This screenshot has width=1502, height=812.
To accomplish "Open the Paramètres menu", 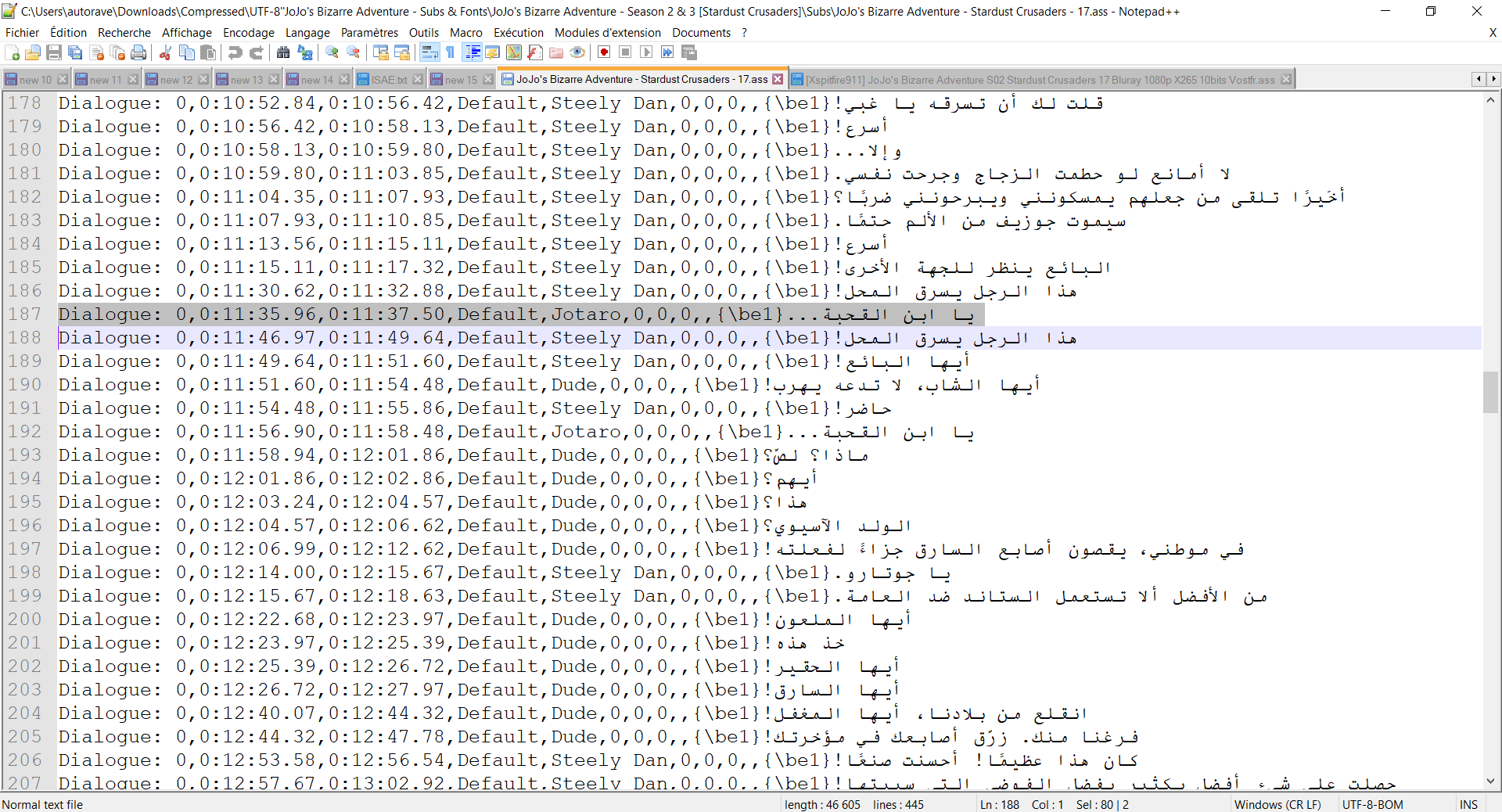I will (369, 33).
